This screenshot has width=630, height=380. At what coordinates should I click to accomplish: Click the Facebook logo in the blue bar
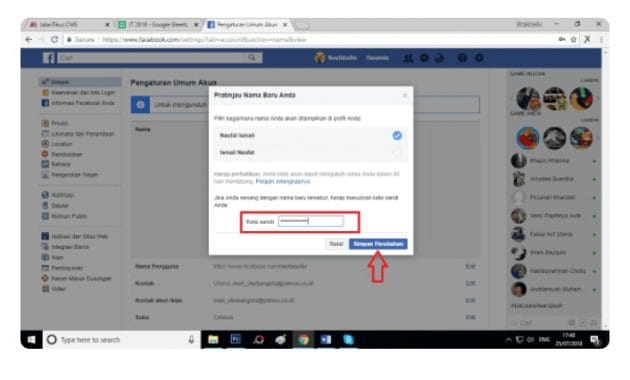[49, 58]
